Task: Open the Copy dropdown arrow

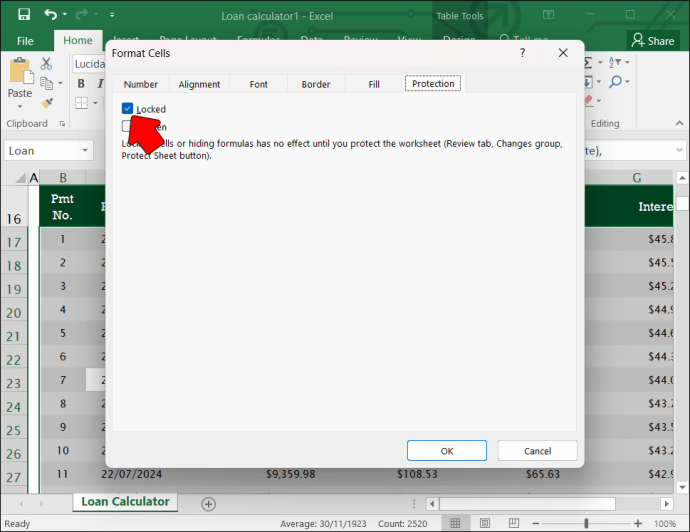Action: pyautogui.click(x=61, y=83)
